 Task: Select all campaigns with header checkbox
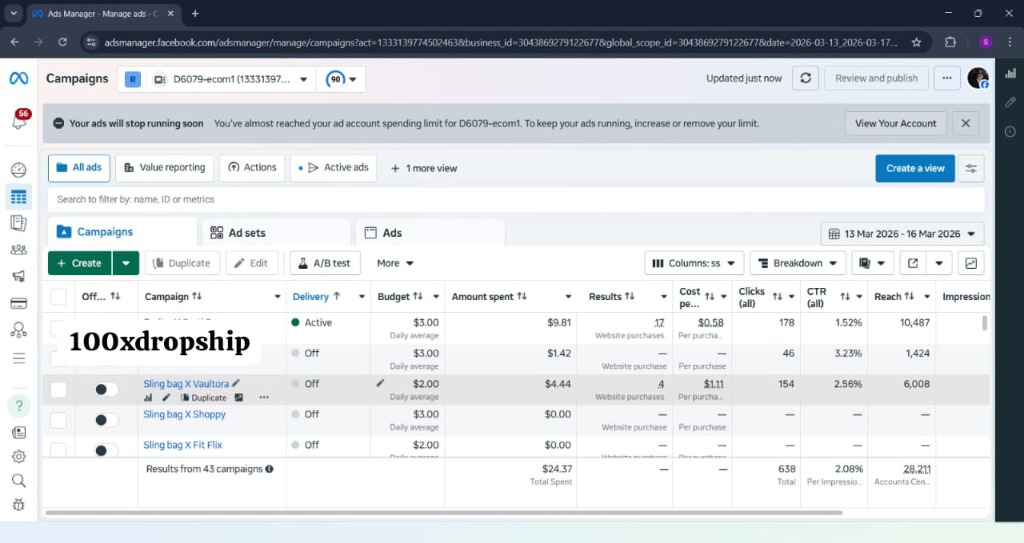[59, 297]
